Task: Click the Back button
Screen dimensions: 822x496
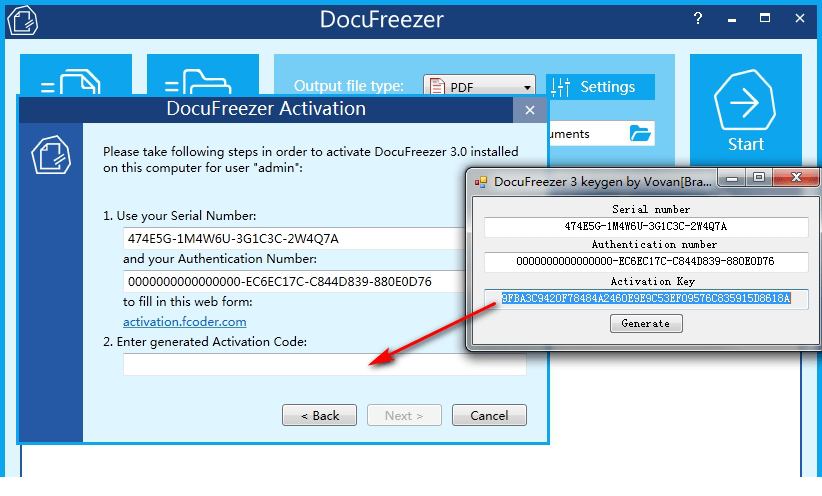Action: (x=319, y=415)
